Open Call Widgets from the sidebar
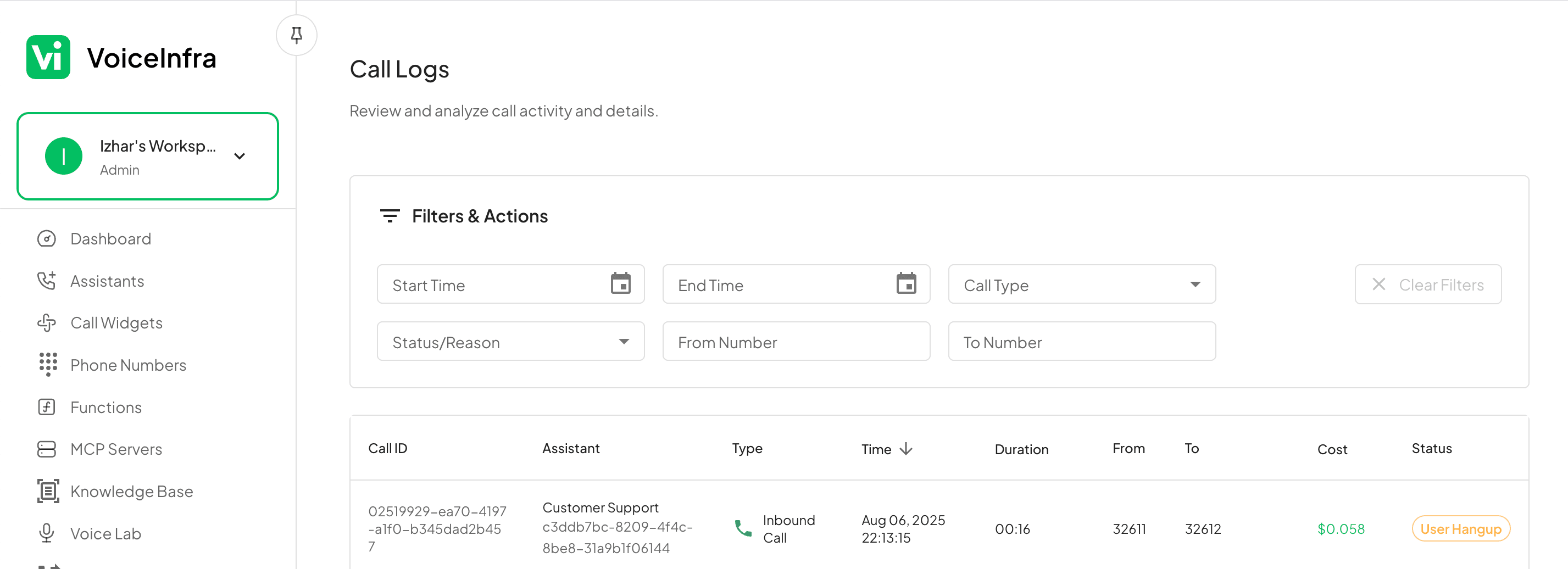The height and width of the screenshot is (569, 1568). pyautogui.click(x=116, y=322)
